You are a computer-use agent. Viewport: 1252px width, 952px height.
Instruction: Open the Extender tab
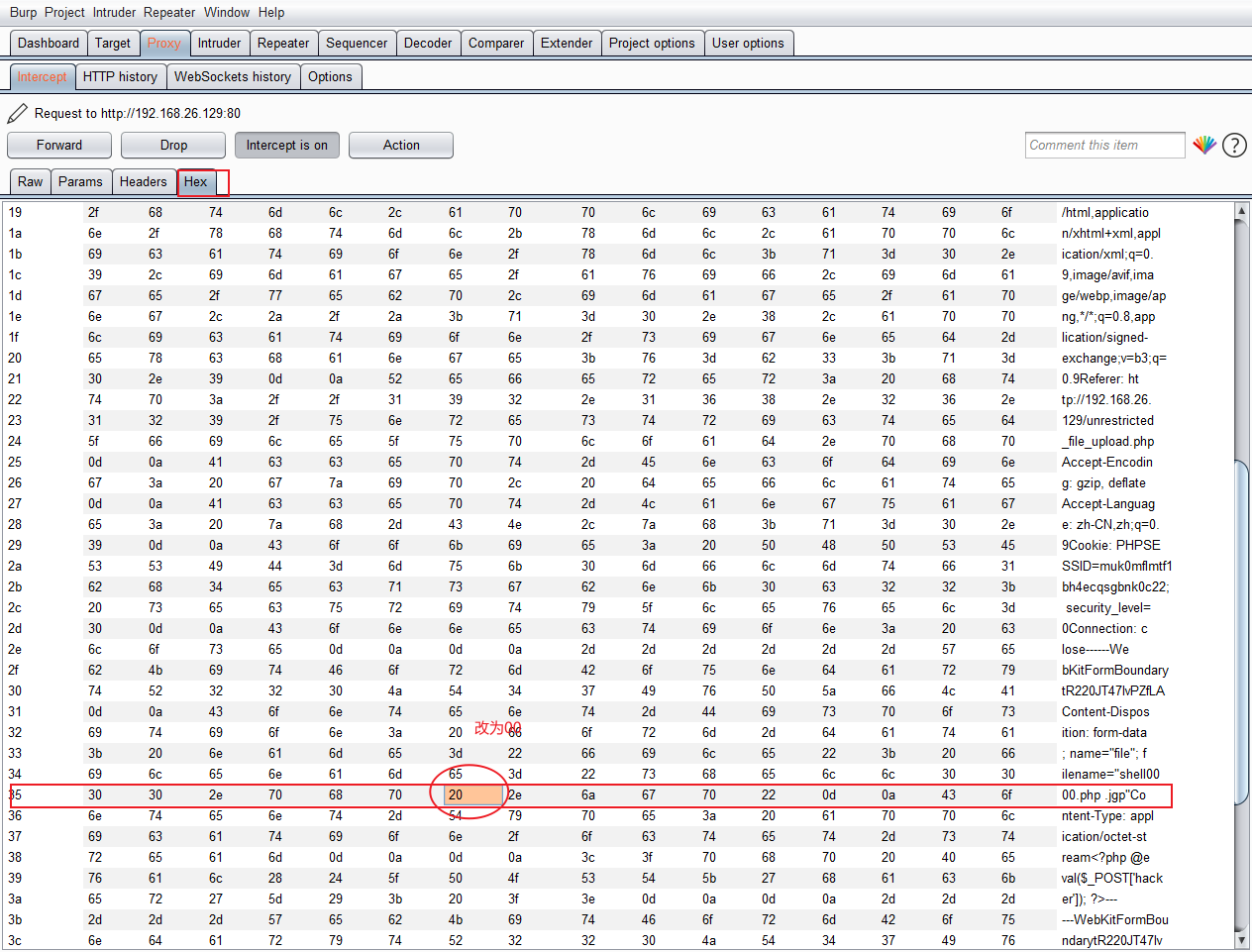point(567,43)
